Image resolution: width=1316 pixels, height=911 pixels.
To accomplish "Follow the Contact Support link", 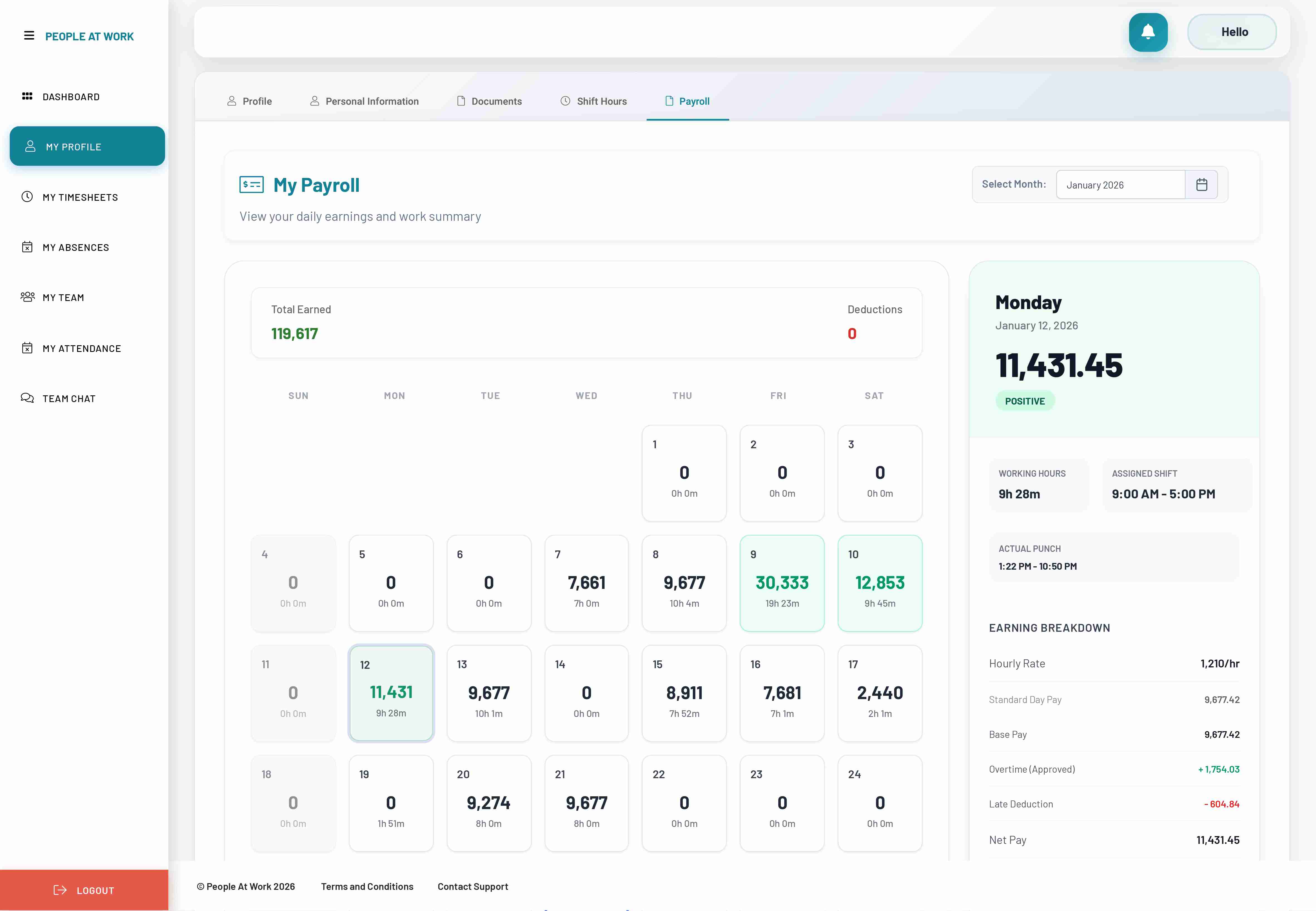I will click(x=473, y=886).
